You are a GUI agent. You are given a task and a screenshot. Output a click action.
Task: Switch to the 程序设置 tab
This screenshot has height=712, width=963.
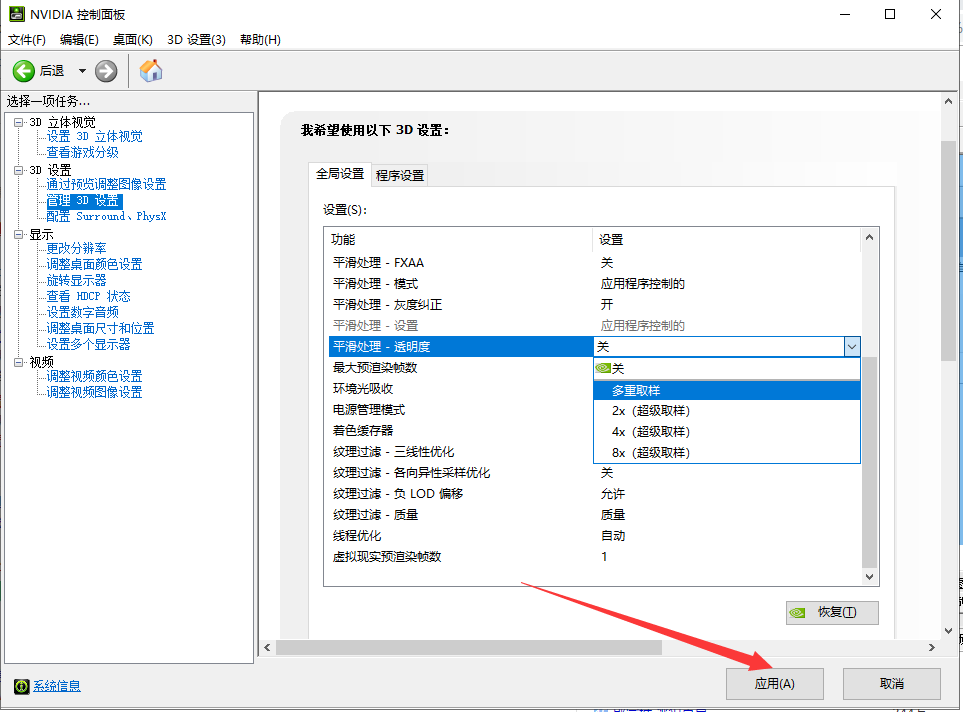pos(400,174)
